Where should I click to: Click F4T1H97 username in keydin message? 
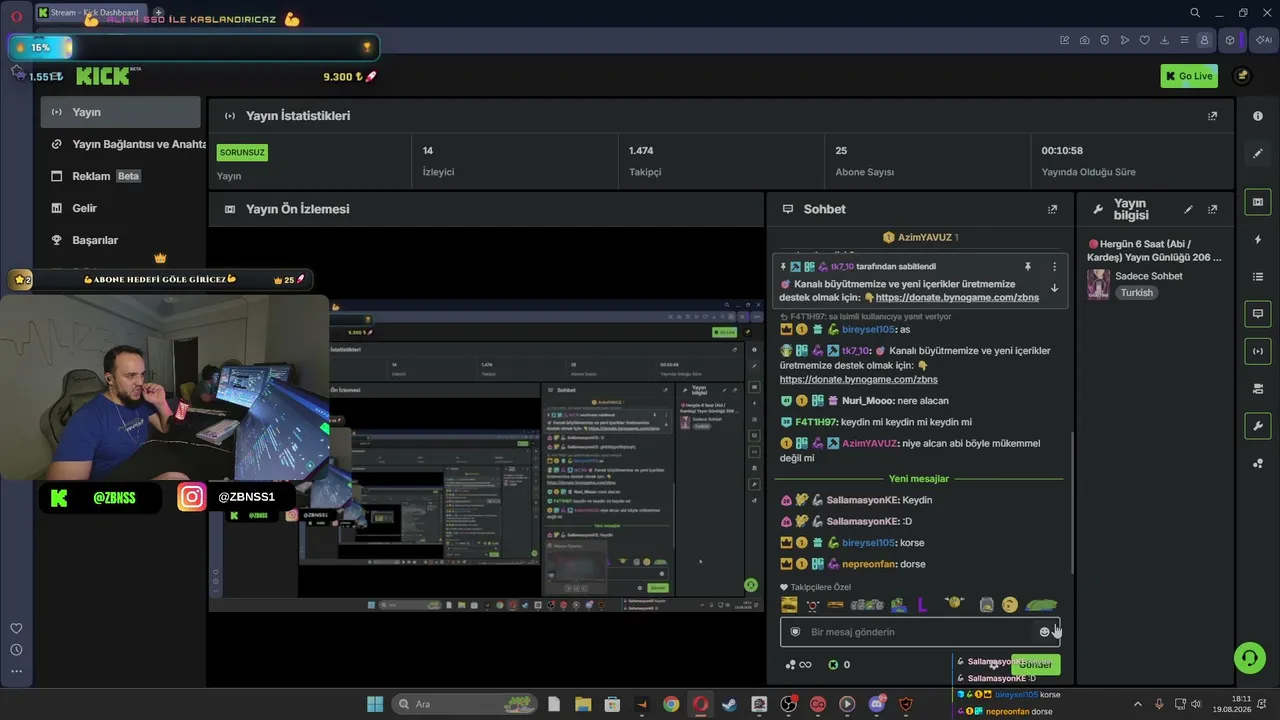click(816, 422)
